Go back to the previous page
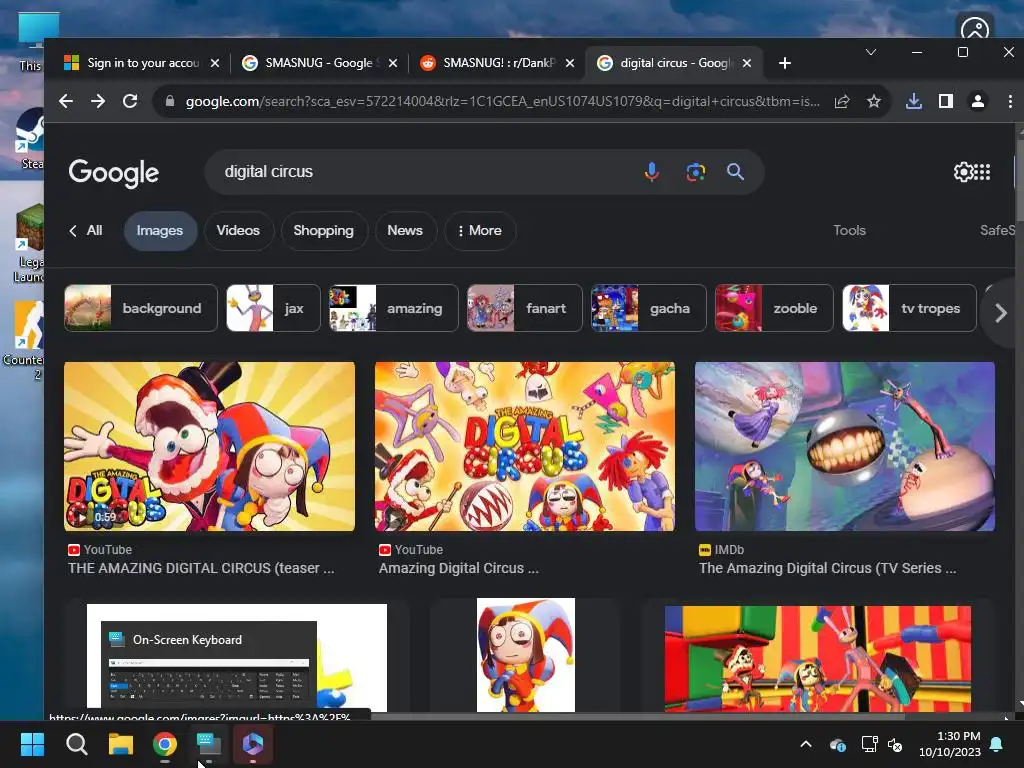Screen dimensions: 1024x768 pos(66,101)
